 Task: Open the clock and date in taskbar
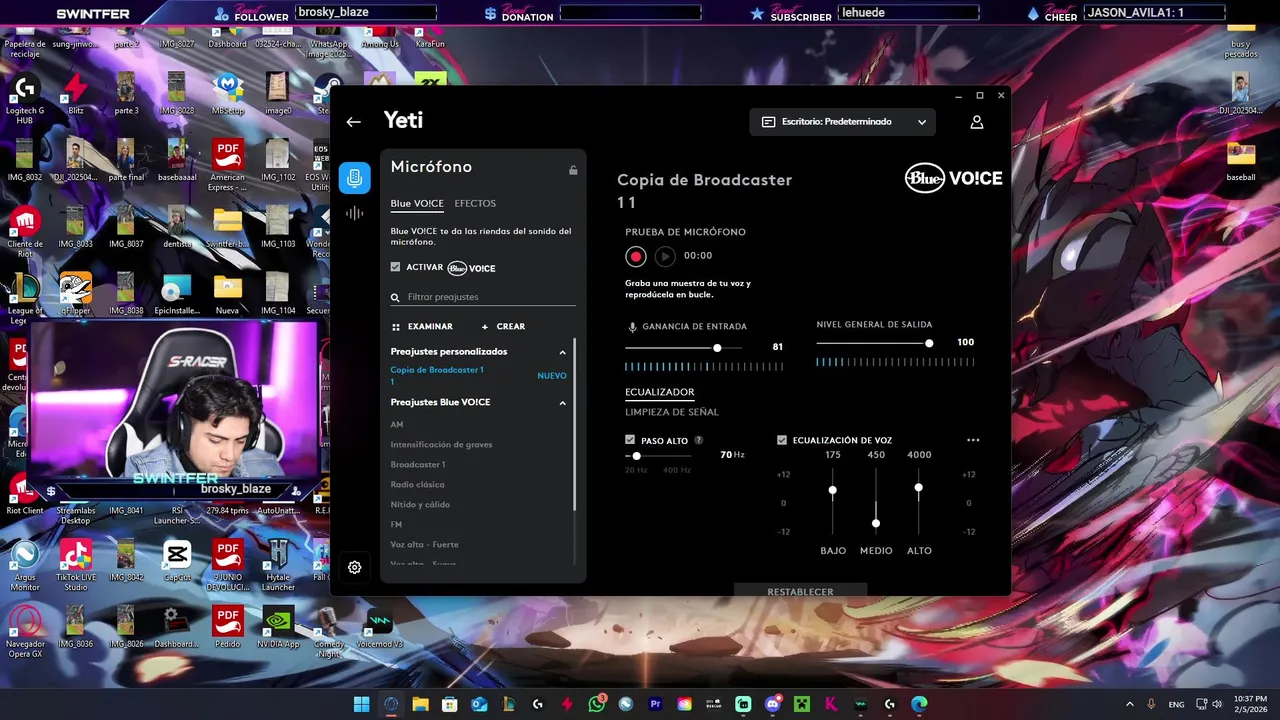(x=1251, y=704)
